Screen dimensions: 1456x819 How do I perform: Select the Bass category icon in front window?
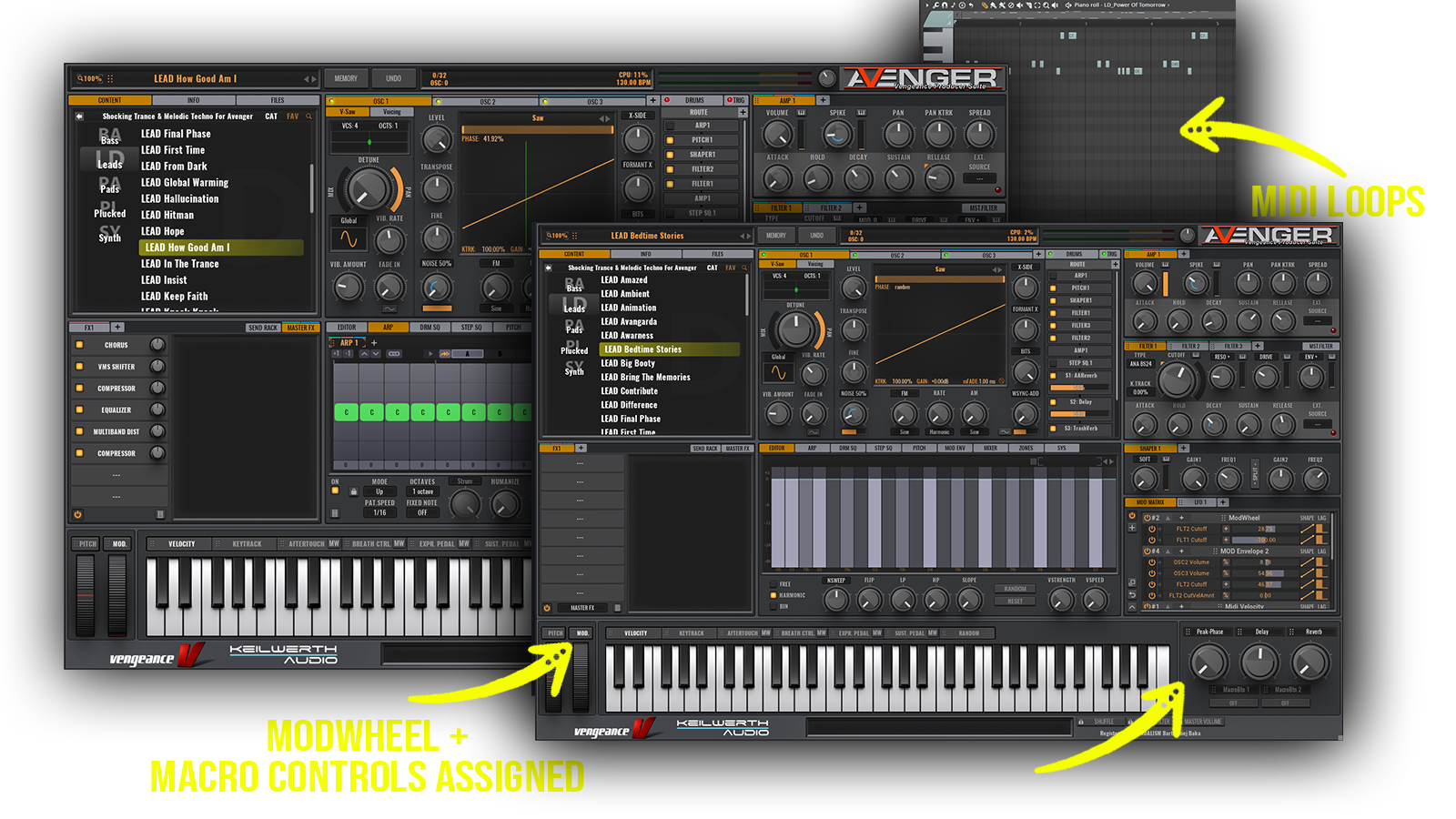[x=574, y=285]
